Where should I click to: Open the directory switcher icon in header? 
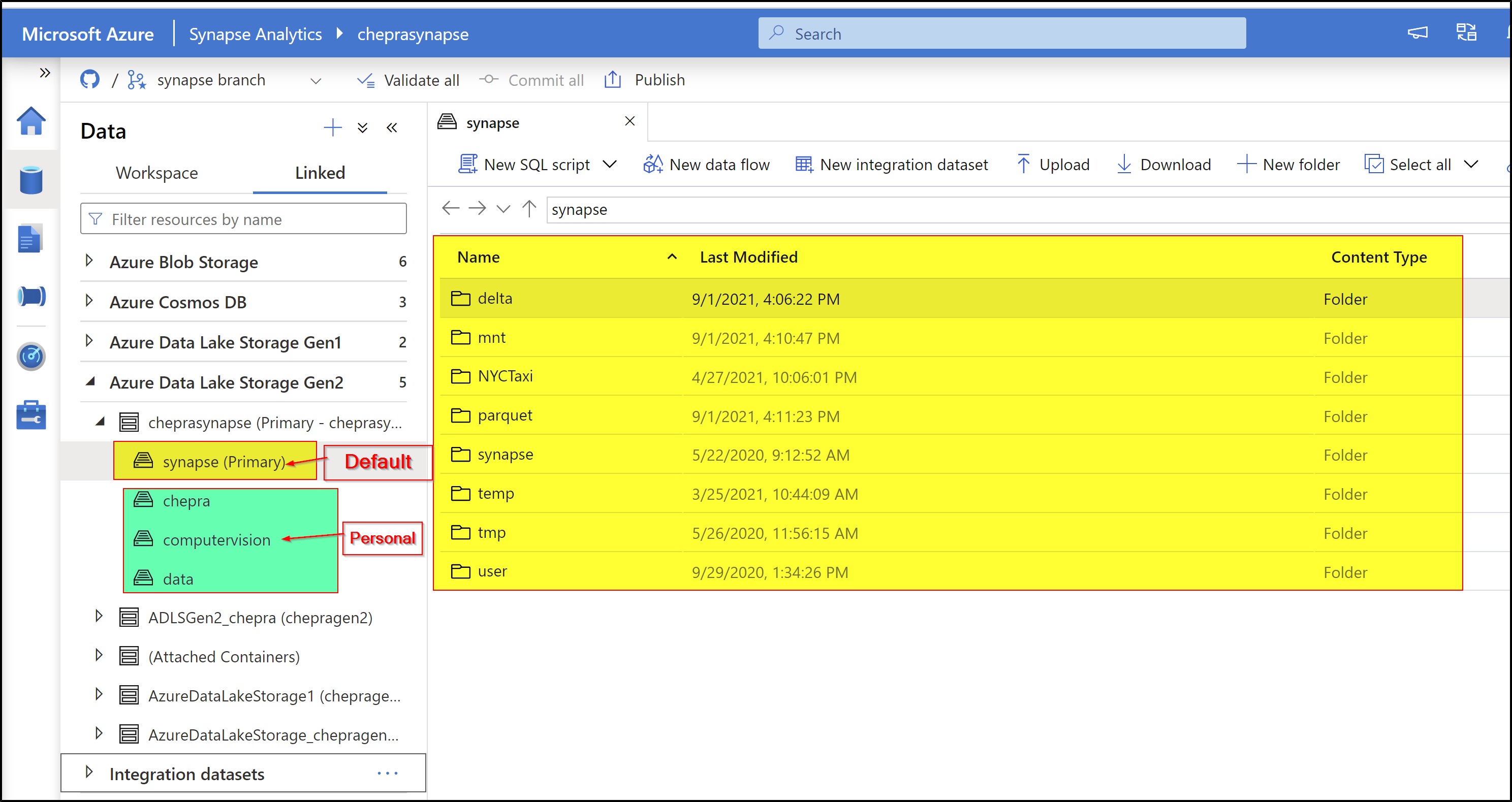point(1466,33)
